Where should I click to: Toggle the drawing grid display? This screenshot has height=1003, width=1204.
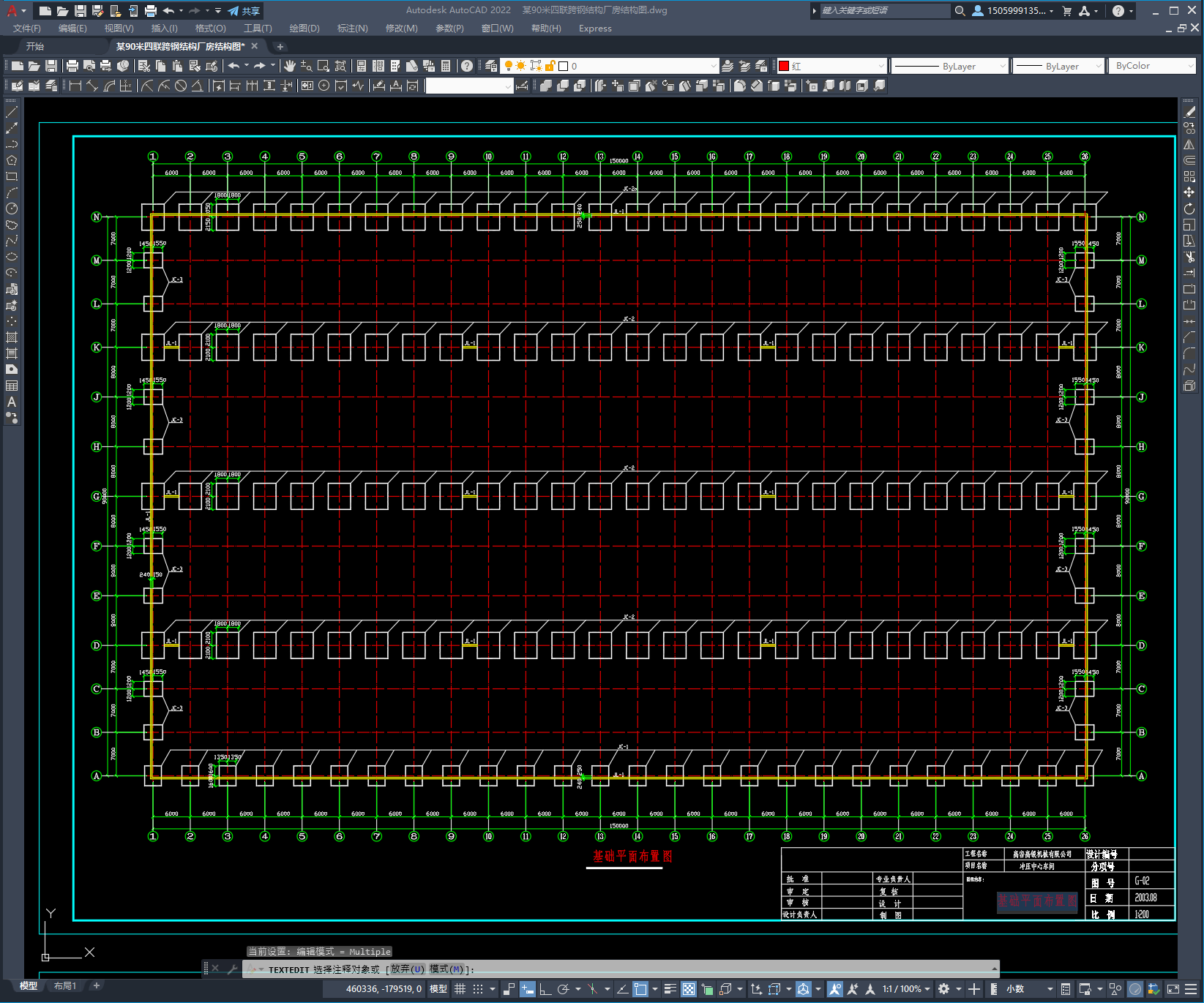coord(460,989)
